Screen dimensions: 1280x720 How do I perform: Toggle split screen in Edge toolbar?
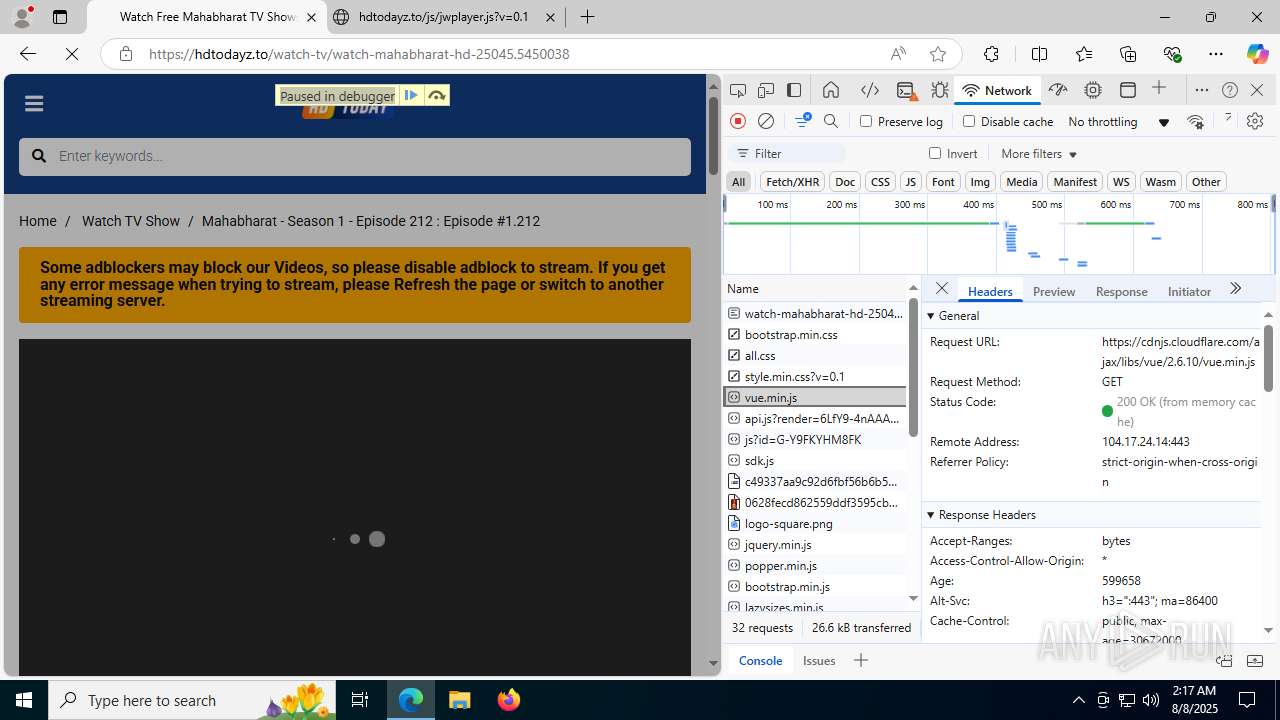pos(1039,54)
